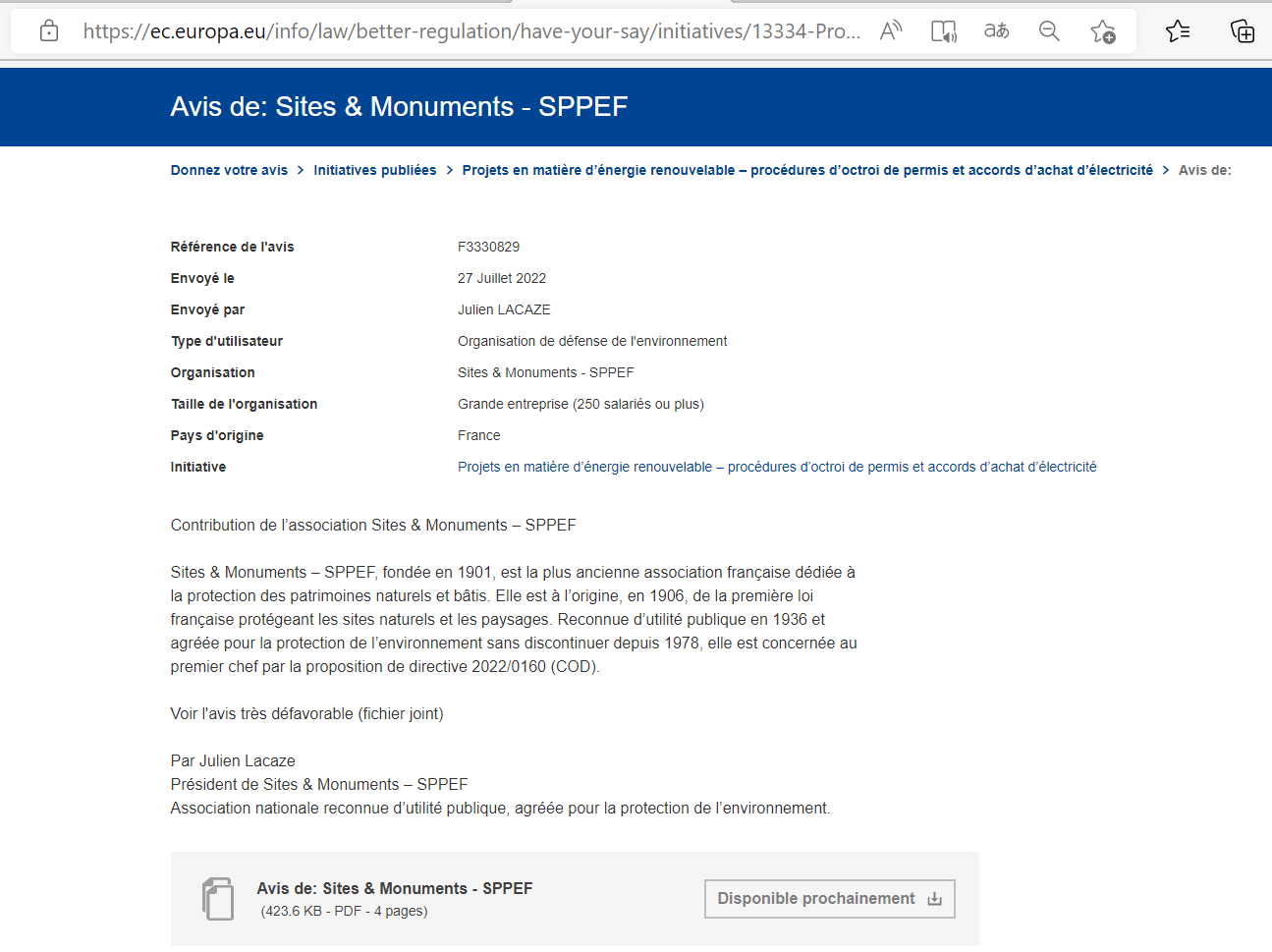Open the Initiative row's Projets en matière link
Viewport: 1272px width, 952px height.
[777, 467]
